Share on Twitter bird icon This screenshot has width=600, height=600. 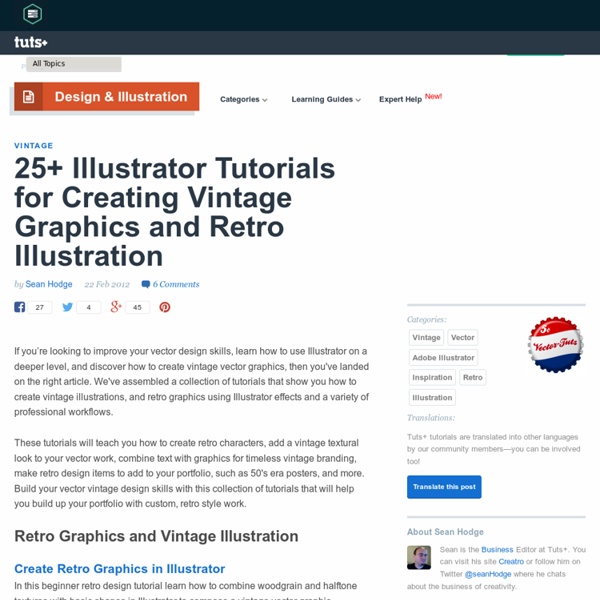67,307
